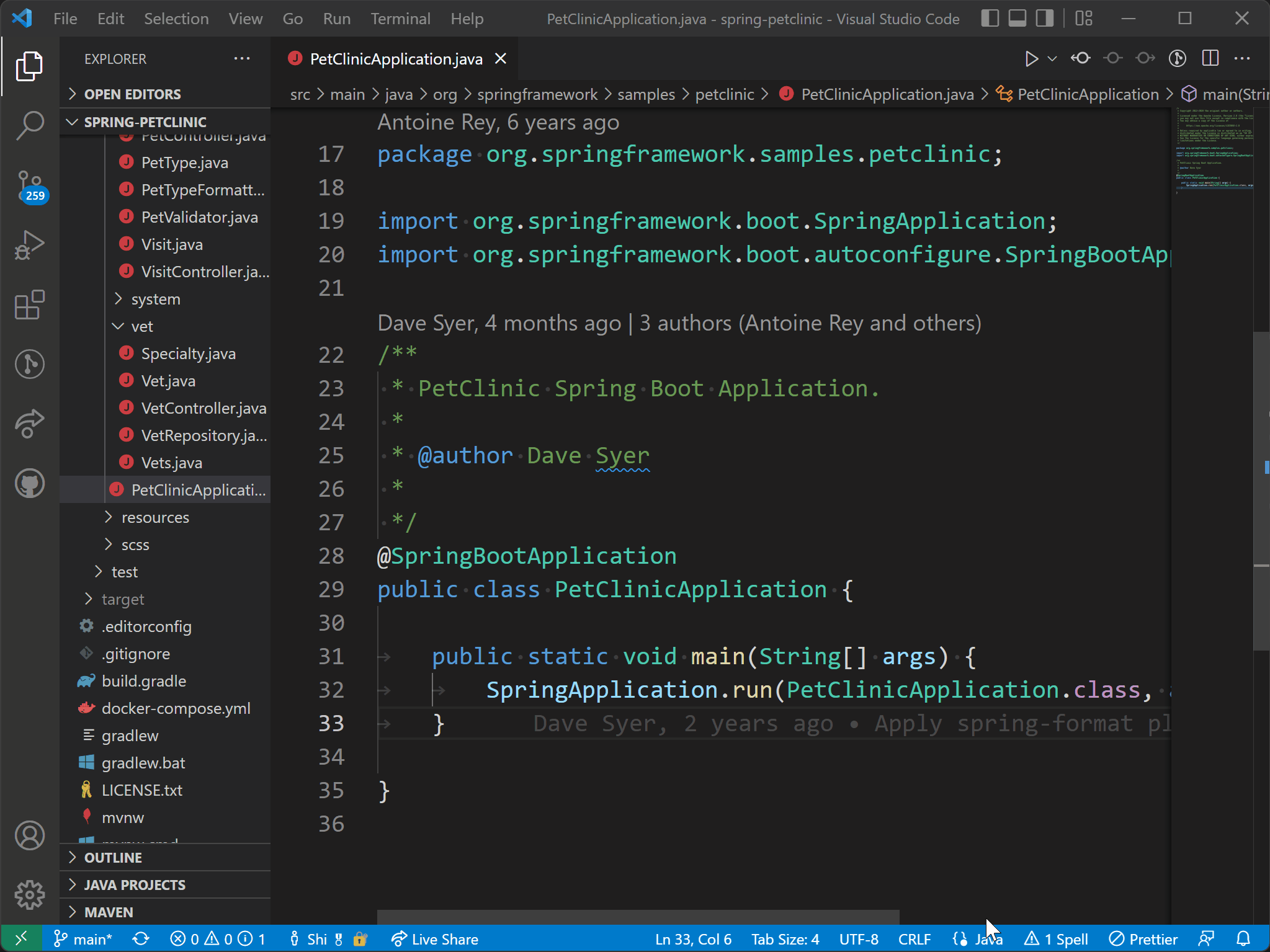Image resolution: width=1270 pixels, height=952 pixels.
Task: Toggle the Primary Side Bar visibility
Action: 989,18
